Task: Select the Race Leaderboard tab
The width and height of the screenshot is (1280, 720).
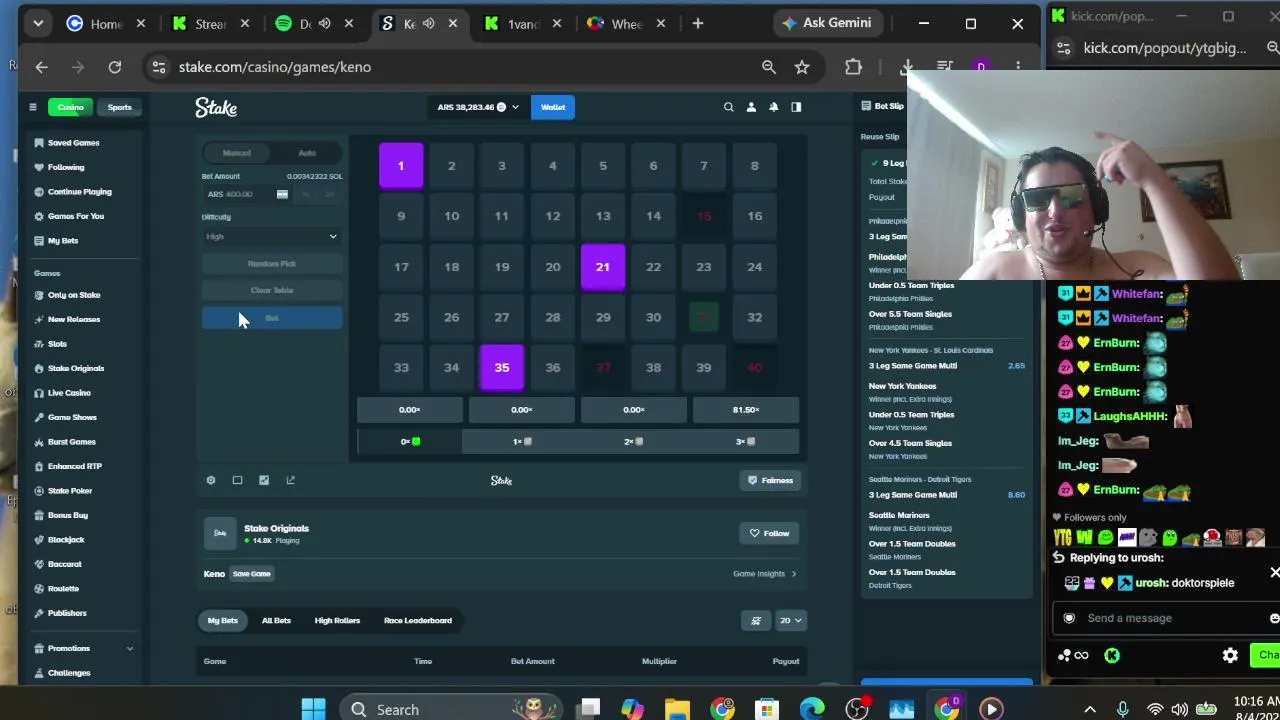Action: pos(418,621)
